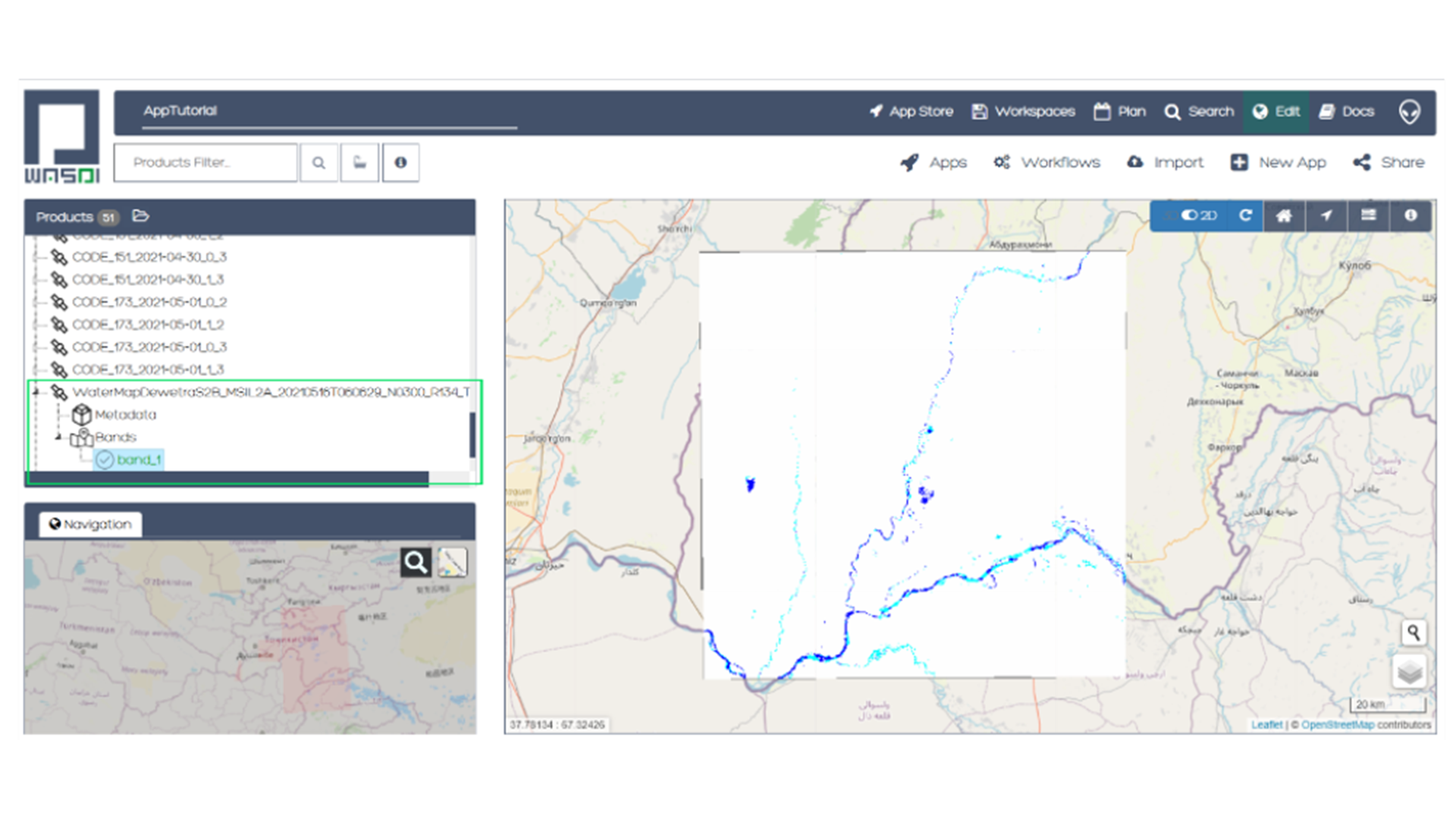
Task: Open the App Store menu
Action: pos(911,111)
